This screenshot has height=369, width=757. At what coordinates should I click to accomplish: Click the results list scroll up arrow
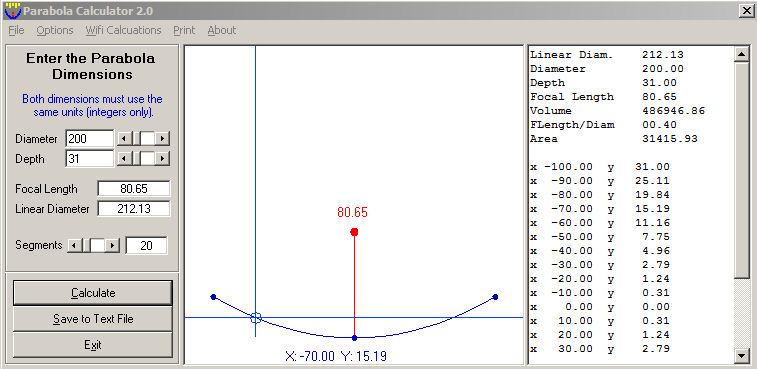(x=742, y=54)
